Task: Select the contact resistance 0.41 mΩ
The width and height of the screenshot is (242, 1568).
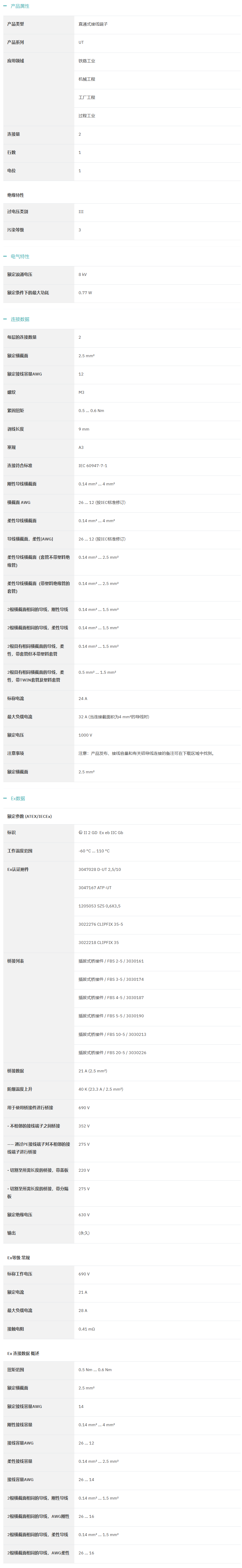Action: [x=87, y=1329]
